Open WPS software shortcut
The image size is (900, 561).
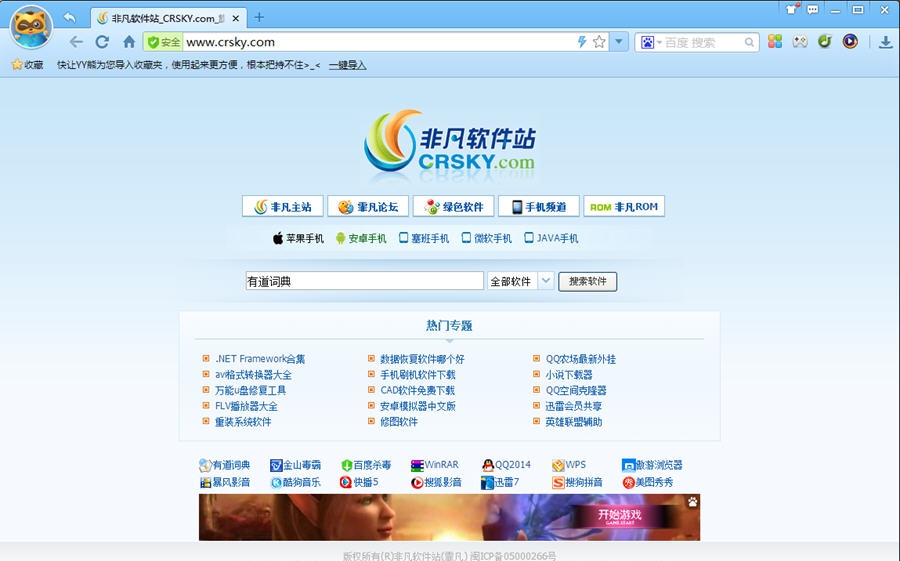pyautogui.click(x=569, y=465)
